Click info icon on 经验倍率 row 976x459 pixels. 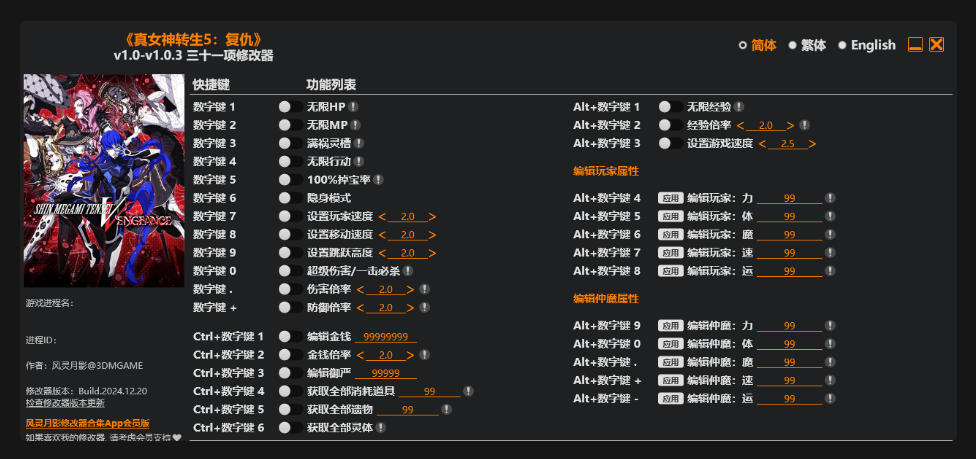(804, 125)
